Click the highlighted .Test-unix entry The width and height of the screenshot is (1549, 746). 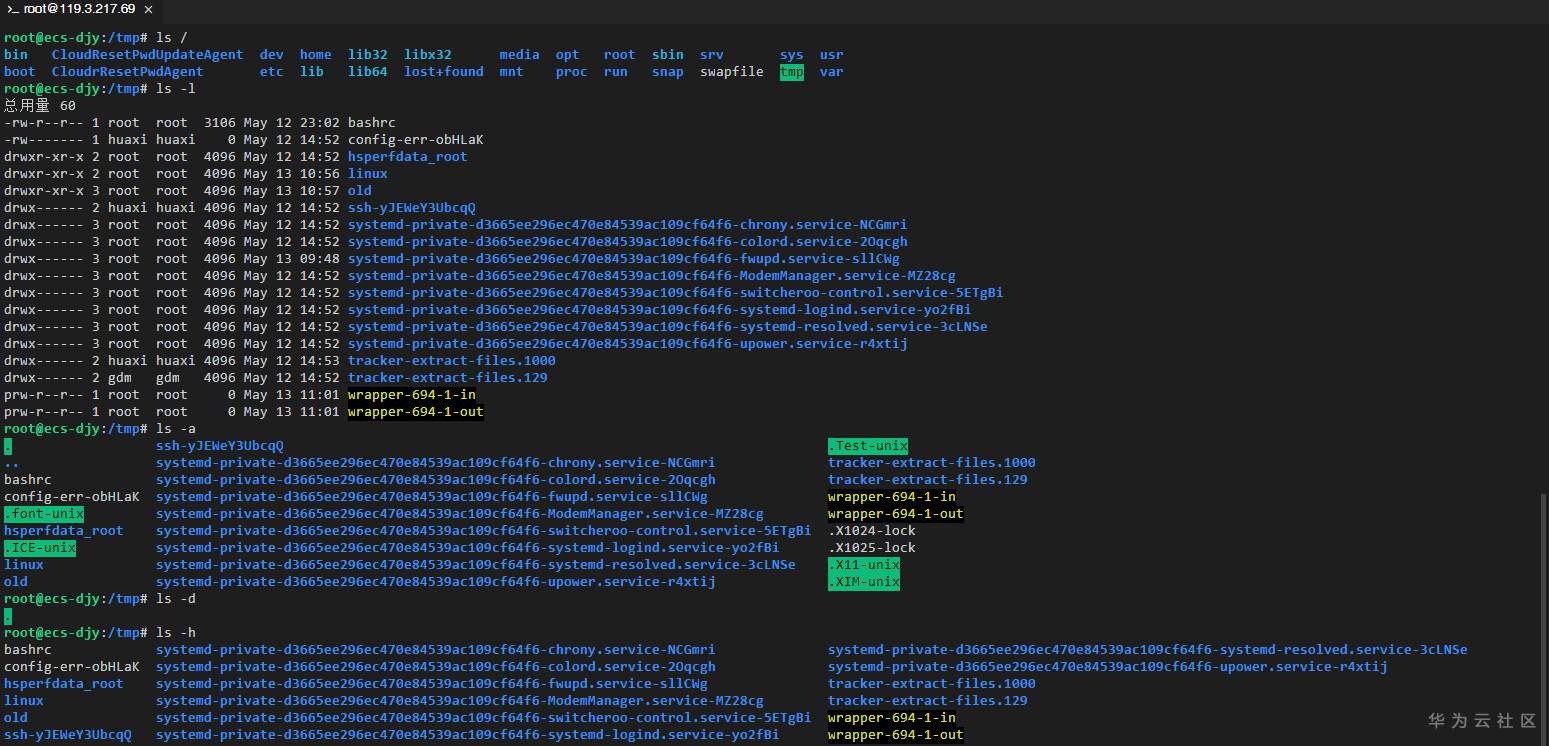[x=867, y=446]
